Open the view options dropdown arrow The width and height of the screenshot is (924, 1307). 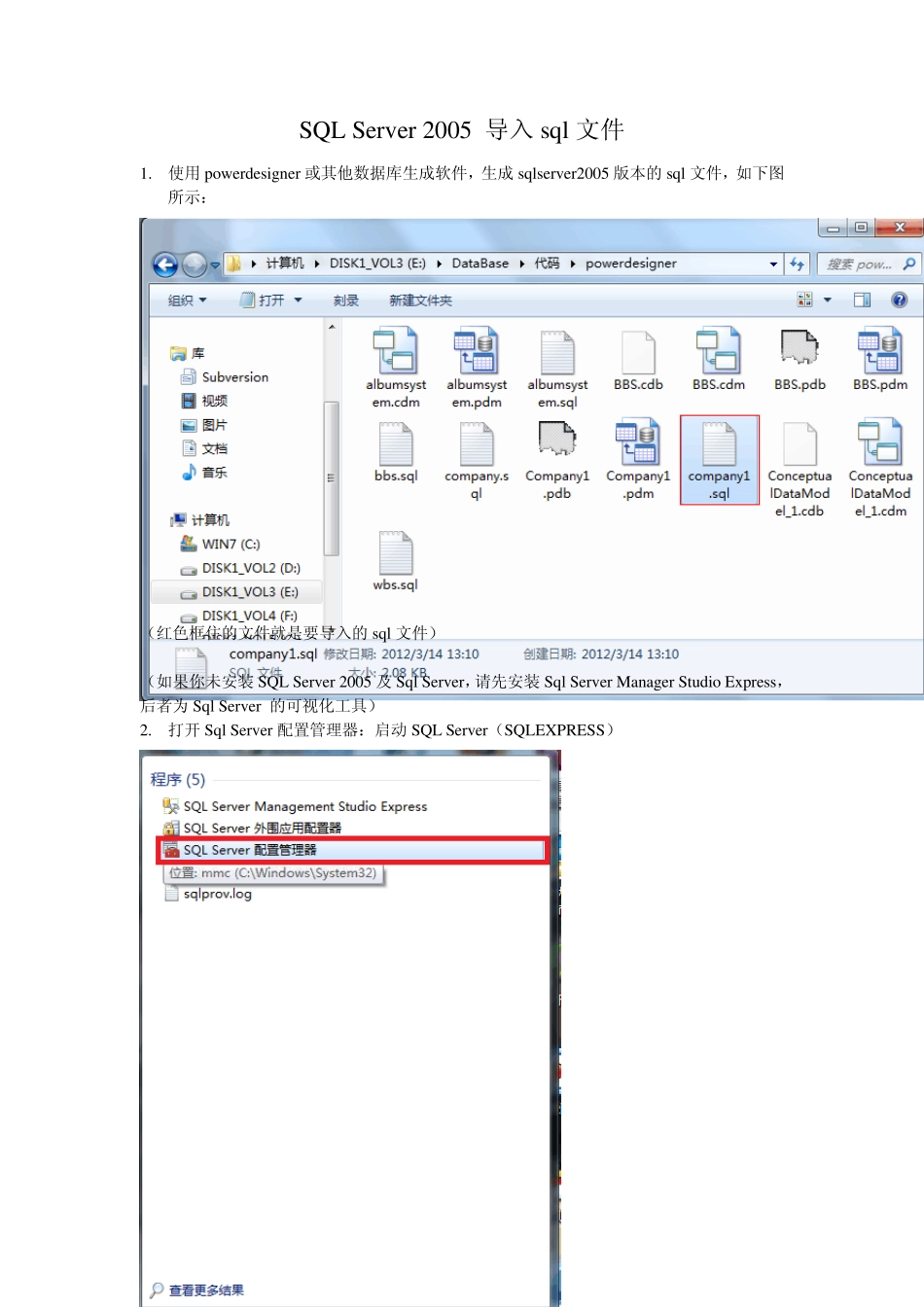828,300
